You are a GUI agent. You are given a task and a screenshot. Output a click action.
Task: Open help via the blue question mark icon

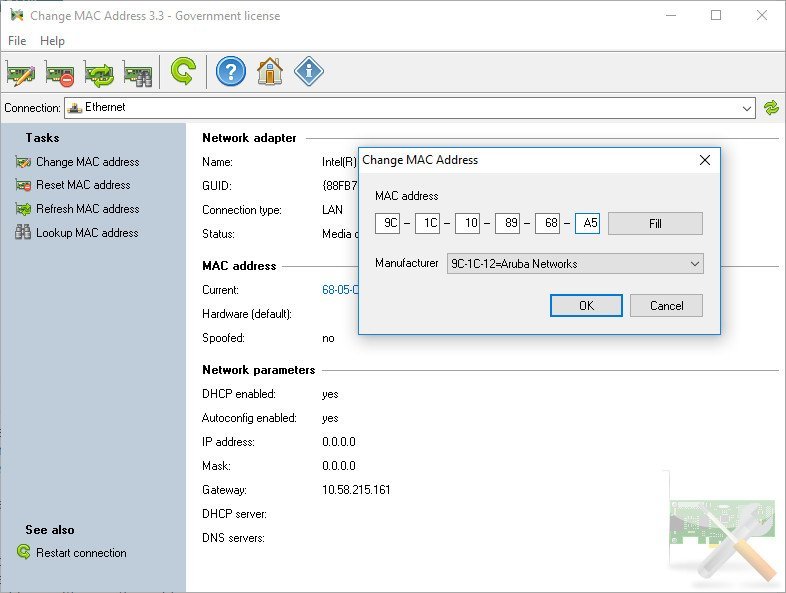click(x=231, y=71)
